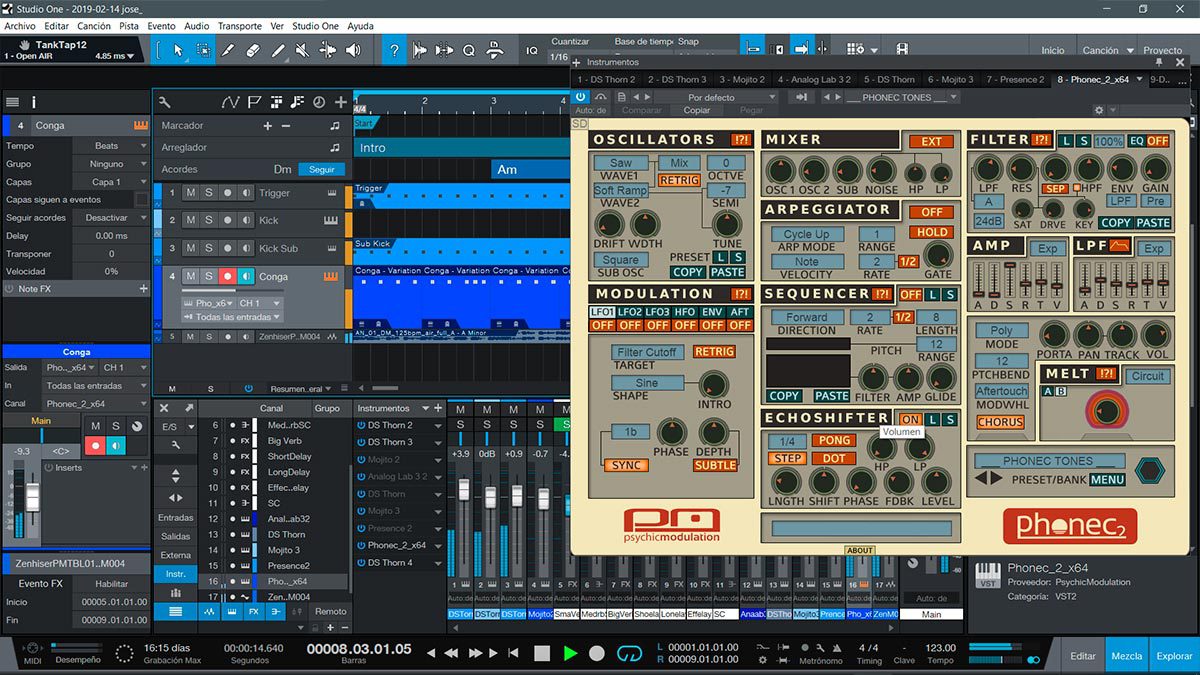Click the question mark help icon
Image resolution: width=1200 pixels, height=675 pixels.
click(x=394, y=50)
